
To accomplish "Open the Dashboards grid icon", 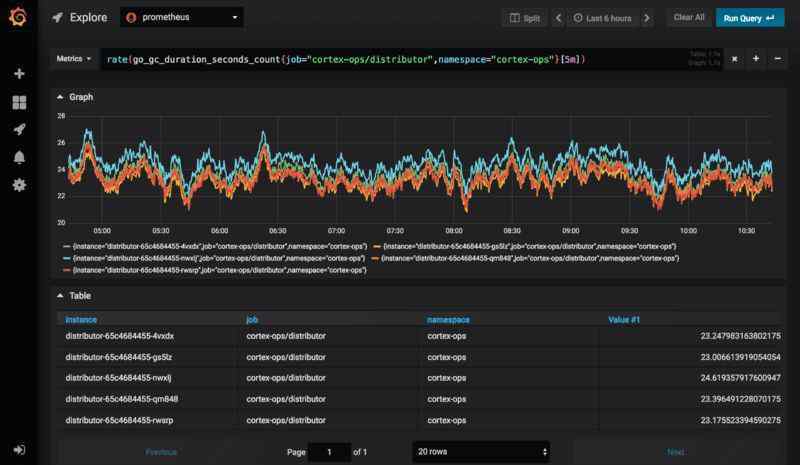I will (x=18, y=102).
